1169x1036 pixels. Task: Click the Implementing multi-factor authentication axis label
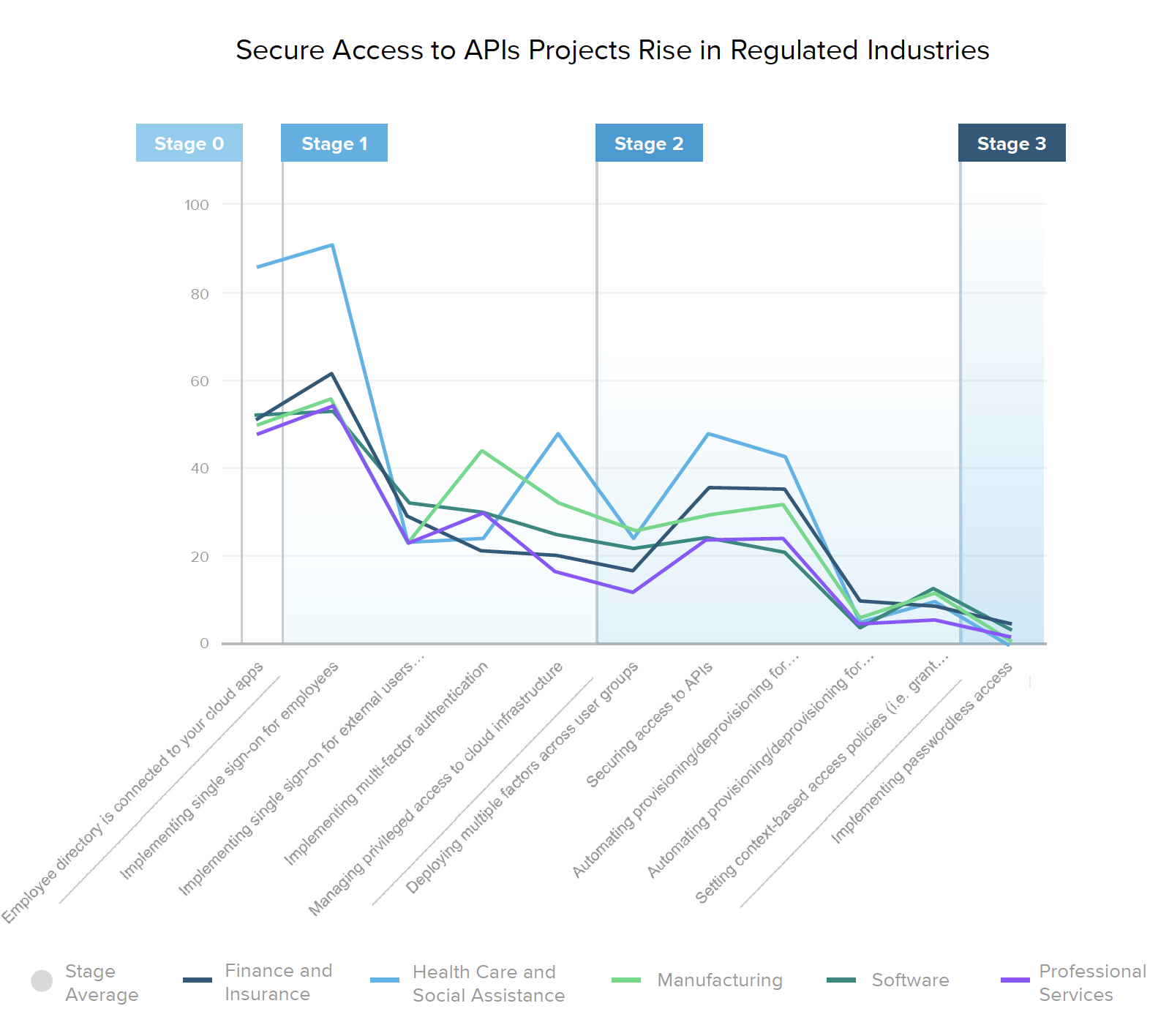click(386, 763)
